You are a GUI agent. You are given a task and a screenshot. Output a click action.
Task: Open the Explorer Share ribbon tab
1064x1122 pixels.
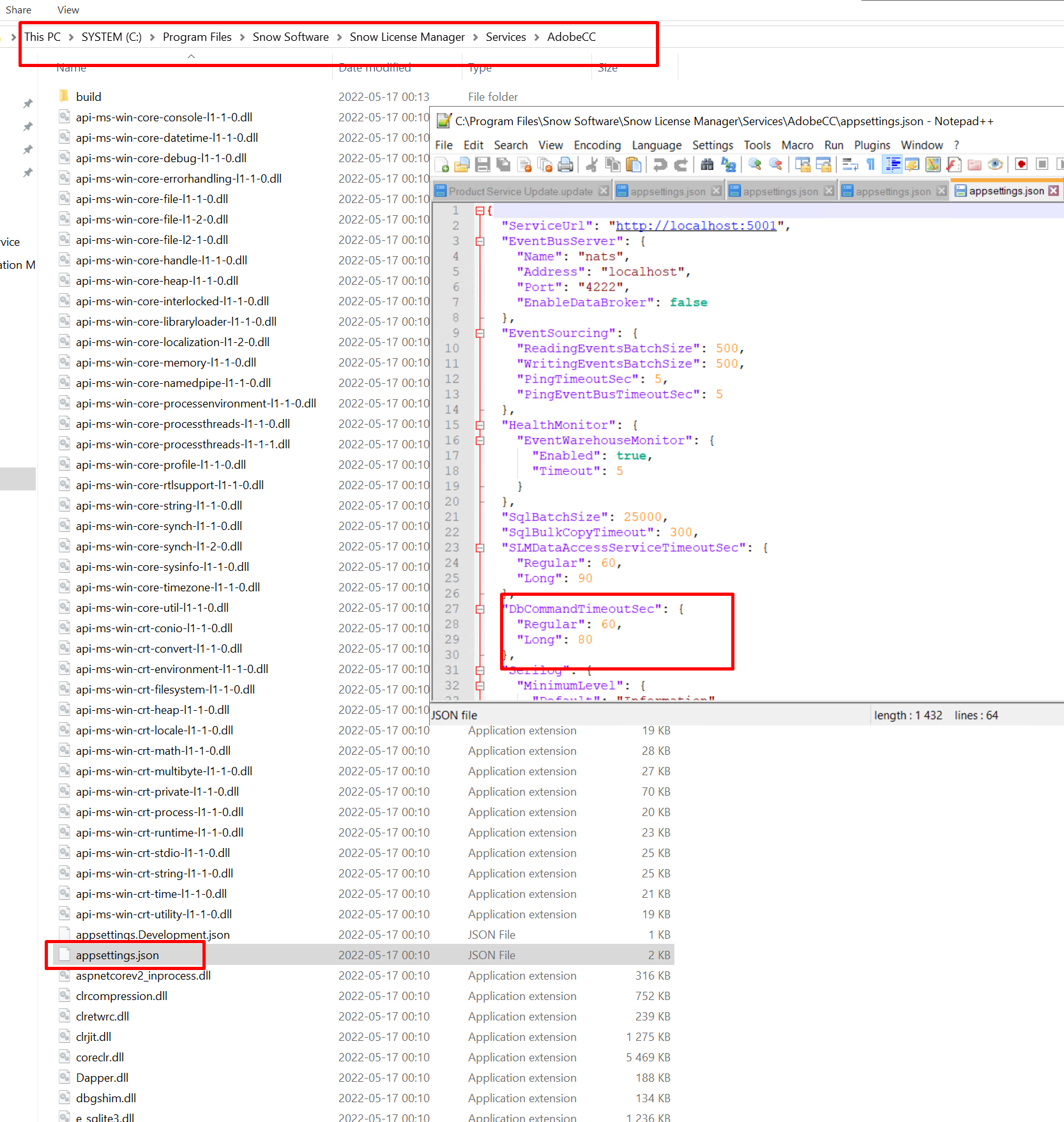coord(19,10)
